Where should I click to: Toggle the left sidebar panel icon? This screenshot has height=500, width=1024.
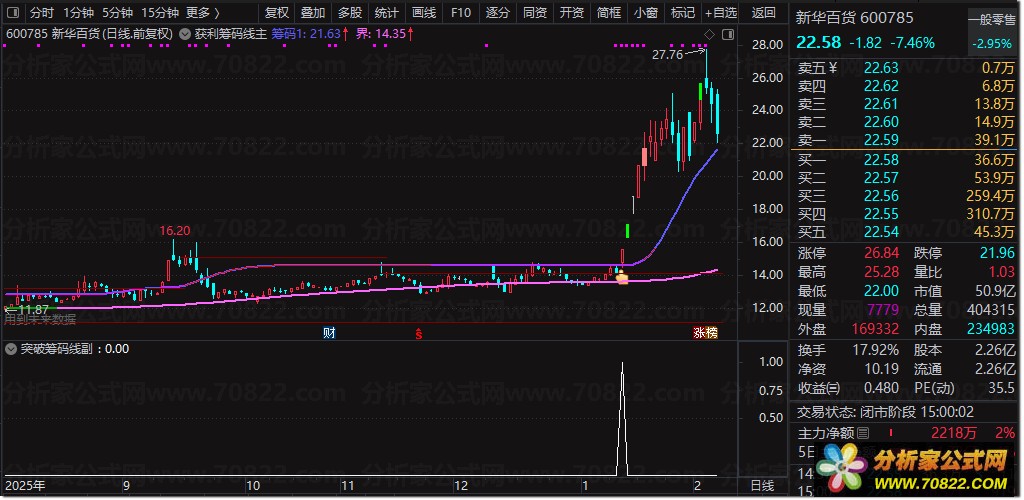pos(12,12)
